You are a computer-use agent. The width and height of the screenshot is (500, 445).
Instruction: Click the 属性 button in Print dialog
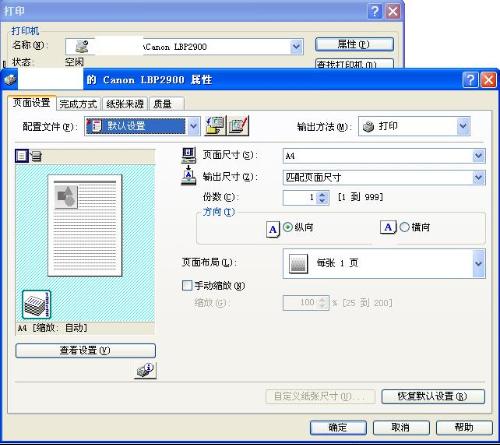(354, 44)
